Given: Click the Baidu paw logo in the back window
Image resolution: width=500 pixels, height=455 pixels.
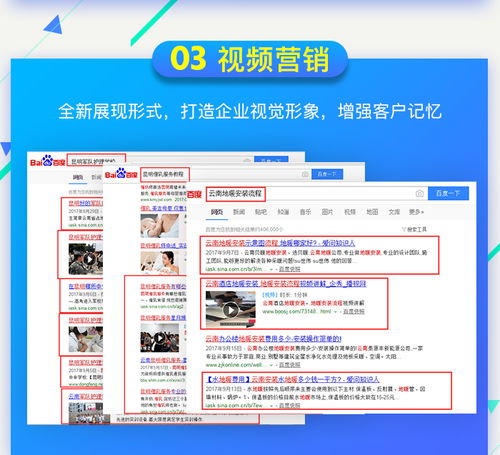Looking at the screenshot, I should pos(48,160).
